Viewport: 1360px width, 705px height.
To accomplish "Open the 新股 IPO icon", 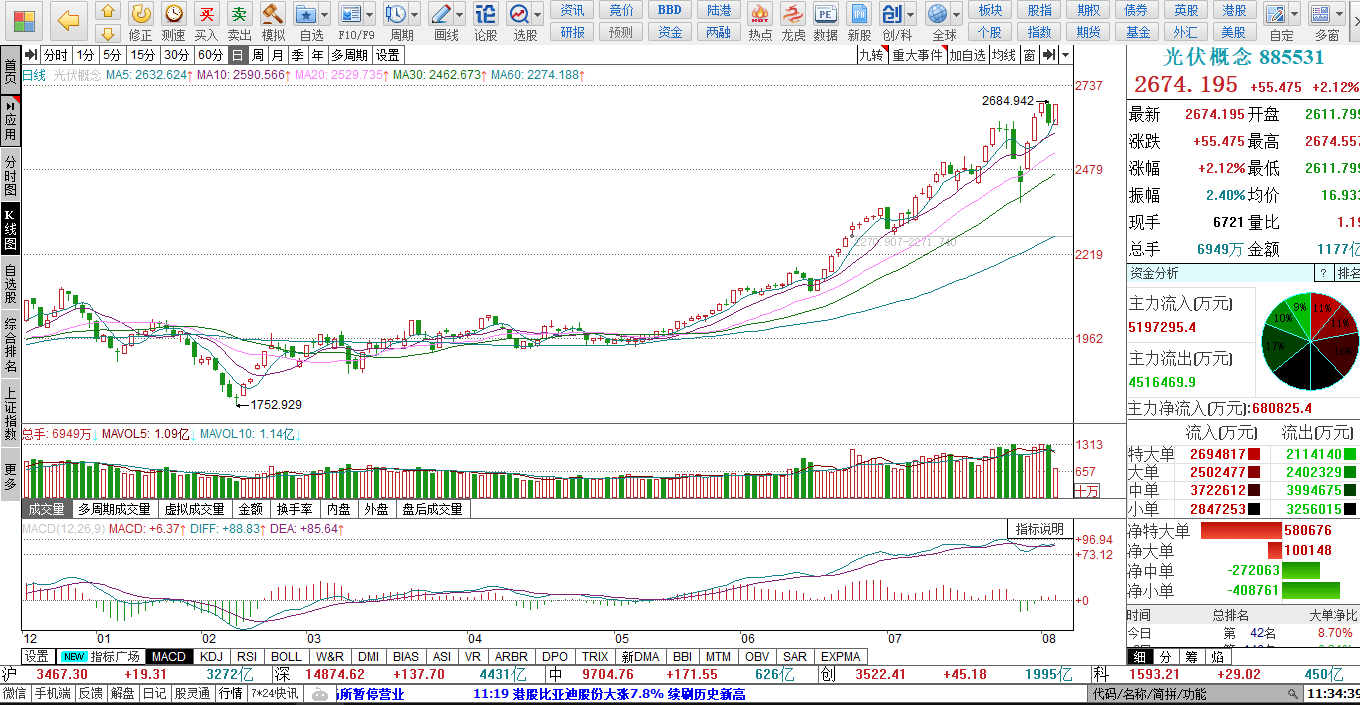I will point(858,14).
